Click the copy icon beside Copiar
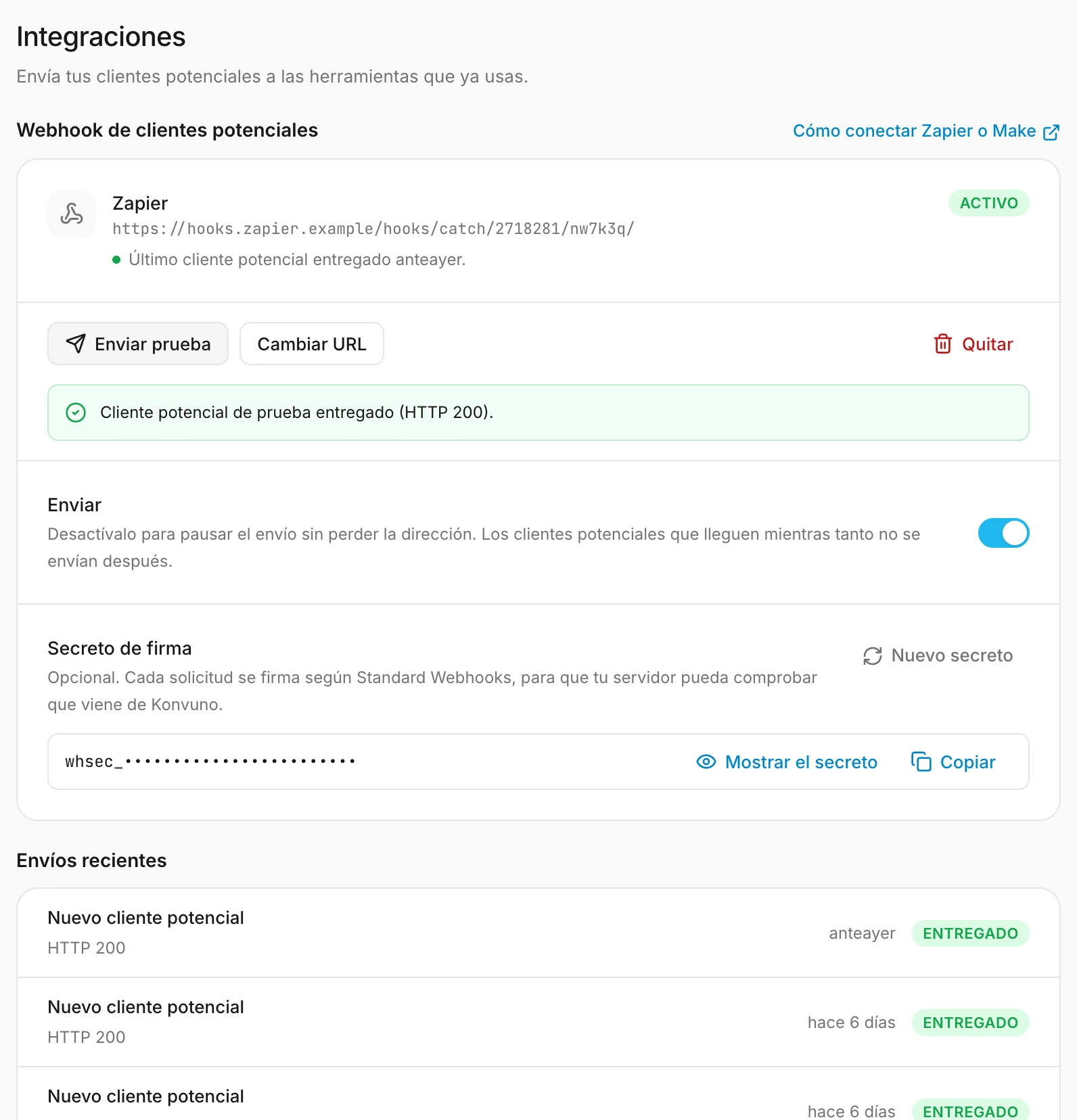 point(921,762)
